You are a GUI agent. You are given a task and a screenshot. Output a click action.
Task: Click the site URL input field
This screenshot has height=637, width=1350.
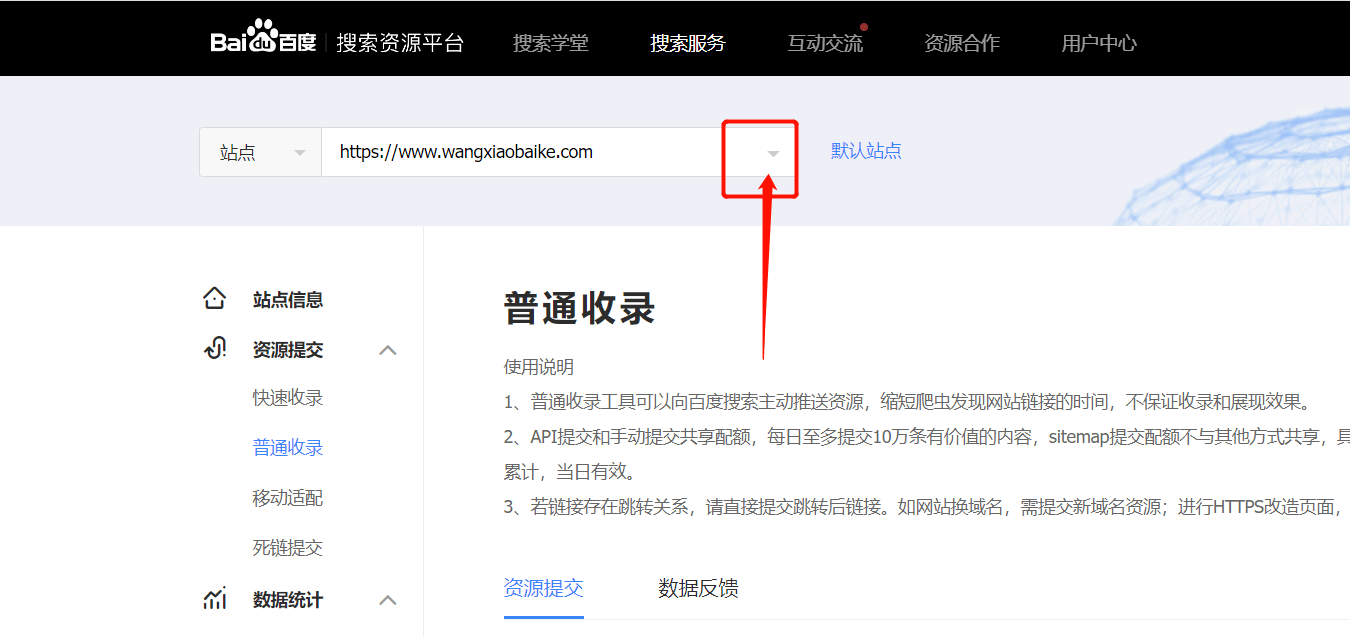(x=520, y=153)
